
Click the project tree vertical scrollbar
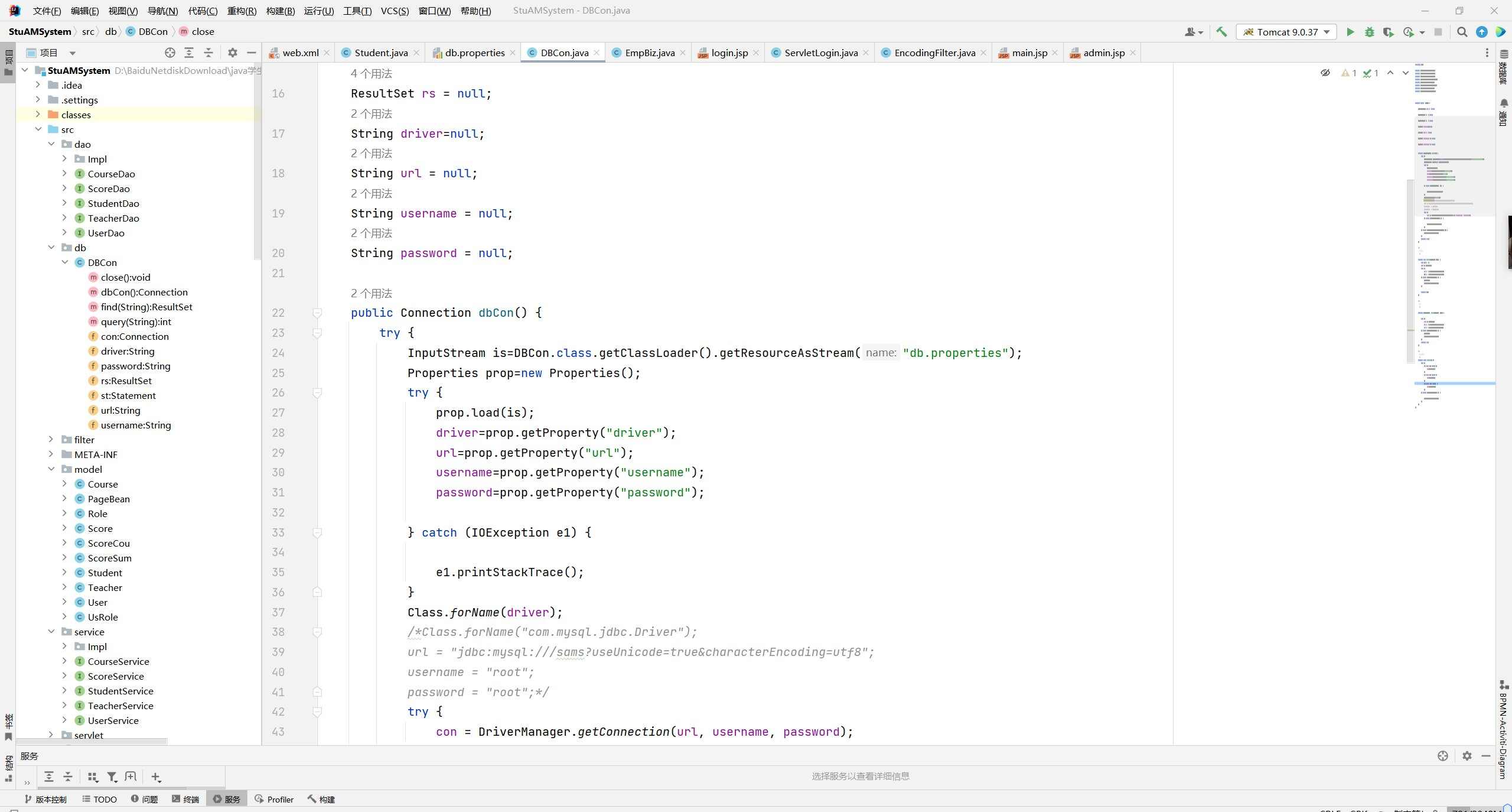click(x=257, y=163)
